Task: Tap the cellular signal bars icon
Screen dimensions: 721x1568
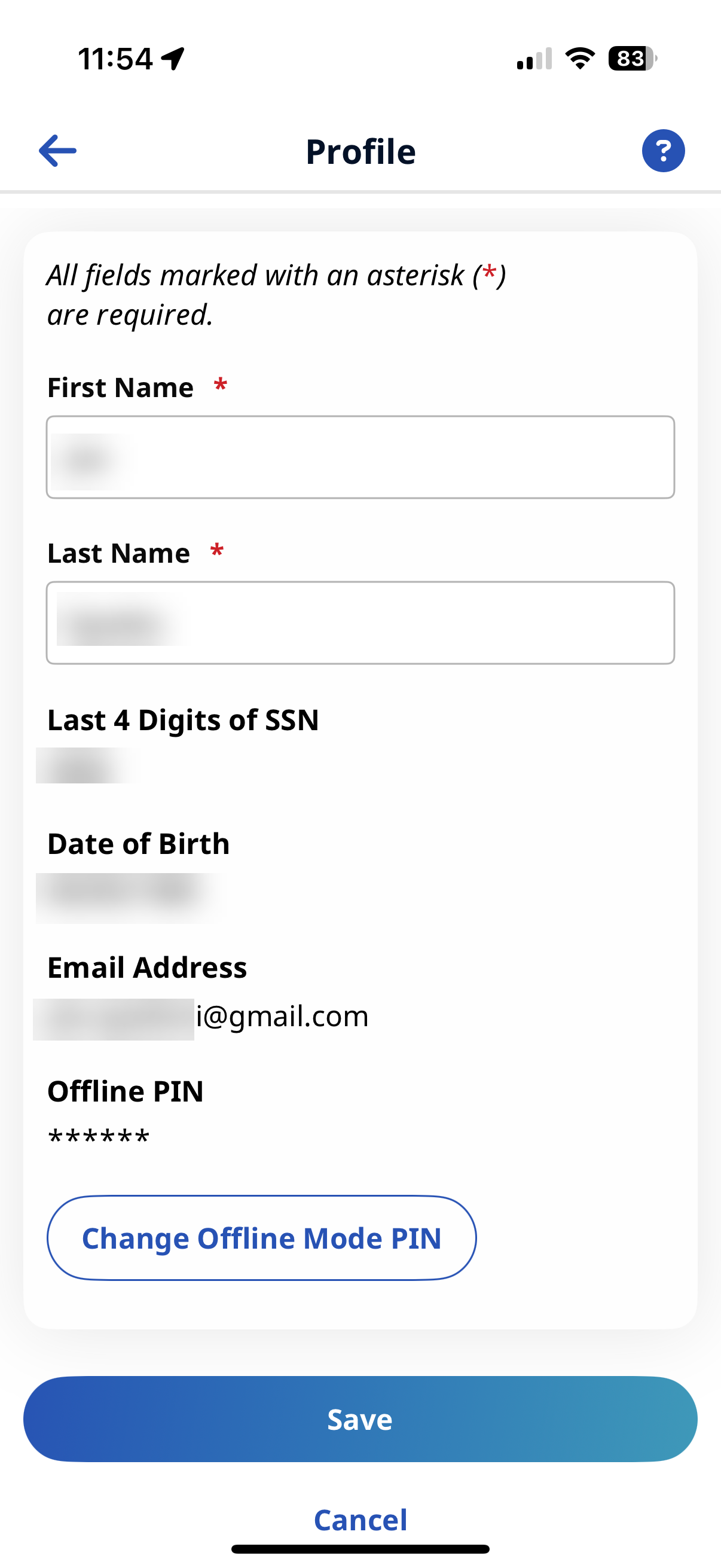Action: click(x=534, y=59)
